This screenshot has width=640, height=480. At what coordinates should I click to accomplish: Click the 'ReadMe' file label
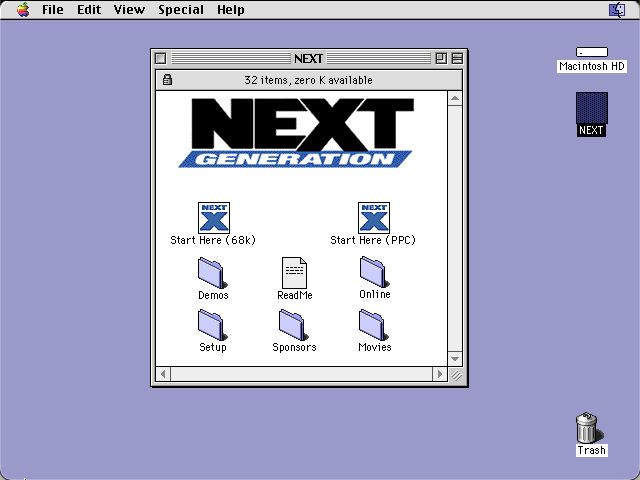point(295,295)
